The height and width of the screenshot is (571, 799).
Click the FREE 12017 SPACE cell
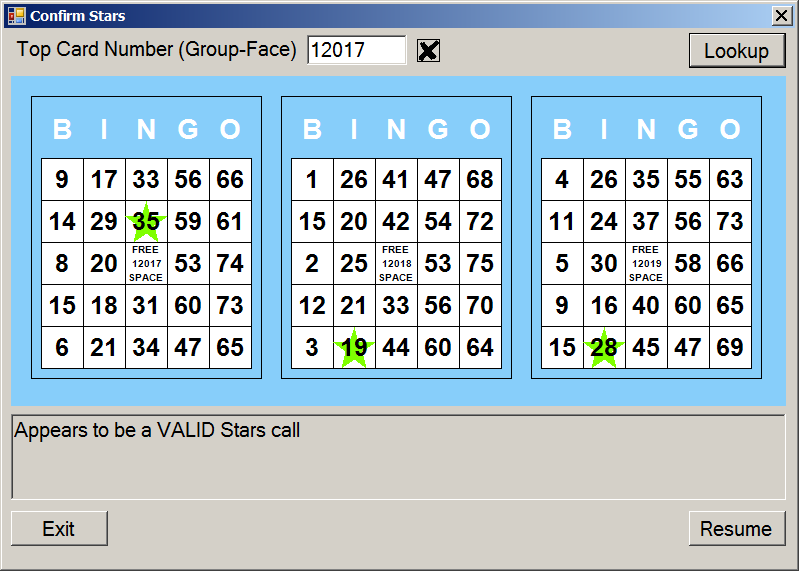146,263
